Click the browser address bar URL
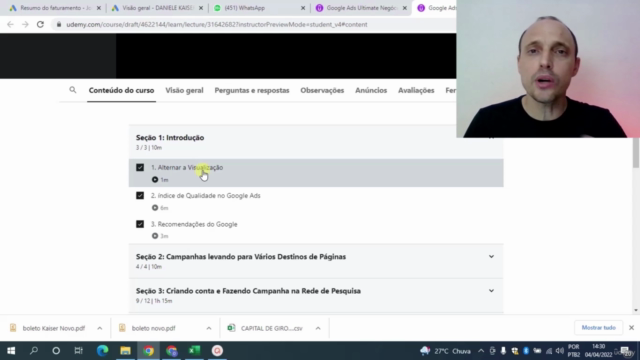The image size is (640, 360). [217, 24]
